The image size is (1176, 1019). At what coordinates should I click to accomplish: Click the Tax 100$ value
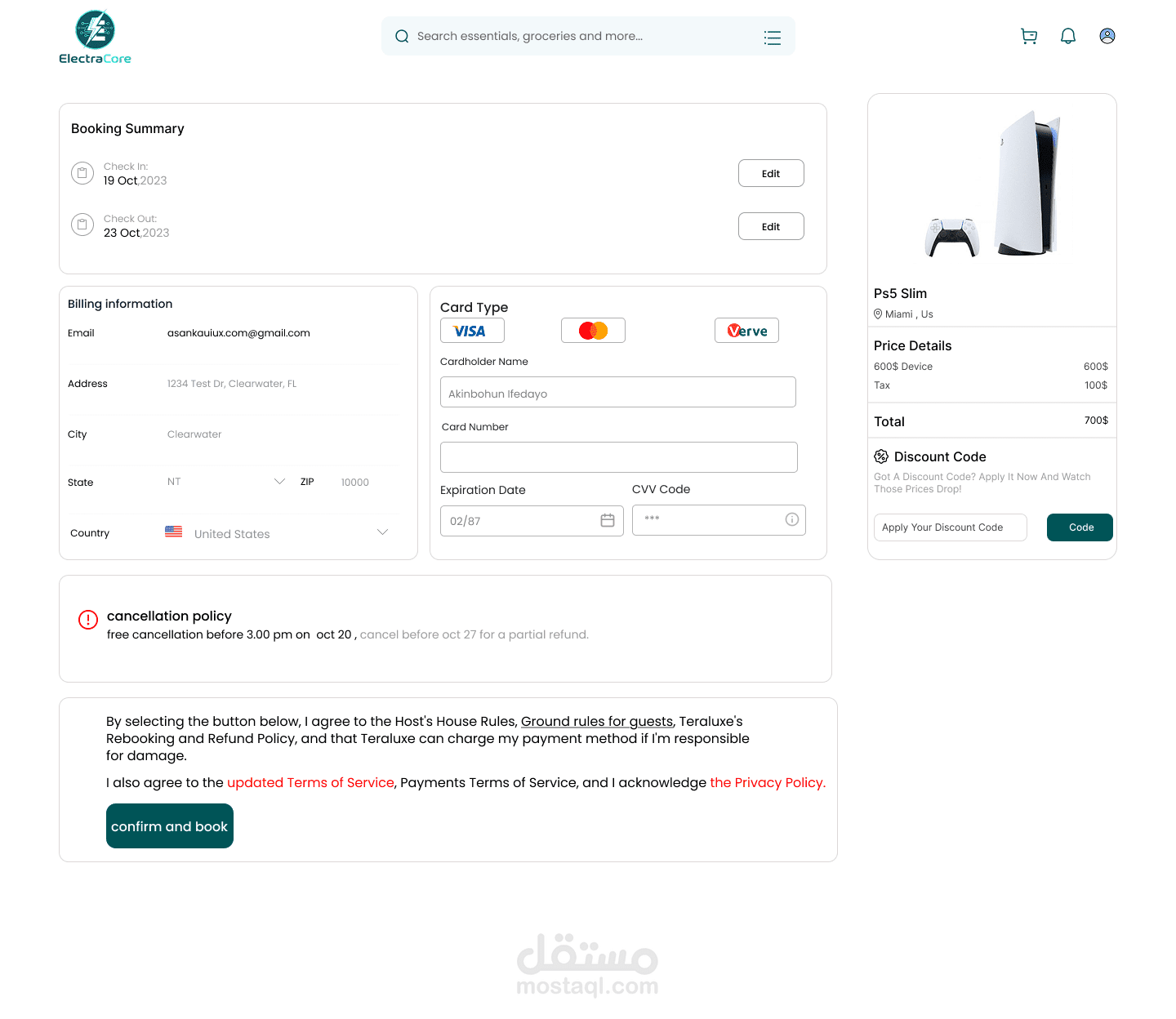click(x=1096, y=385)
